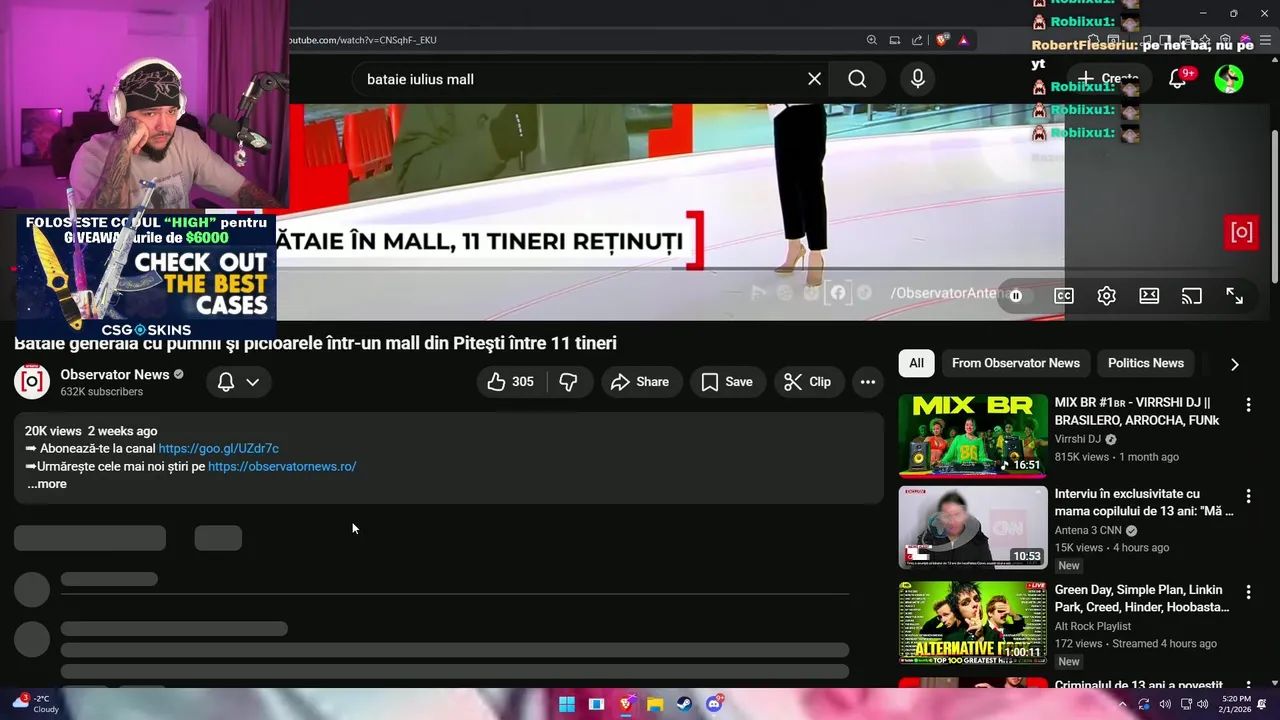Open the Windows Start button
Screen dimensions: 1280x720
click(566, 704)
